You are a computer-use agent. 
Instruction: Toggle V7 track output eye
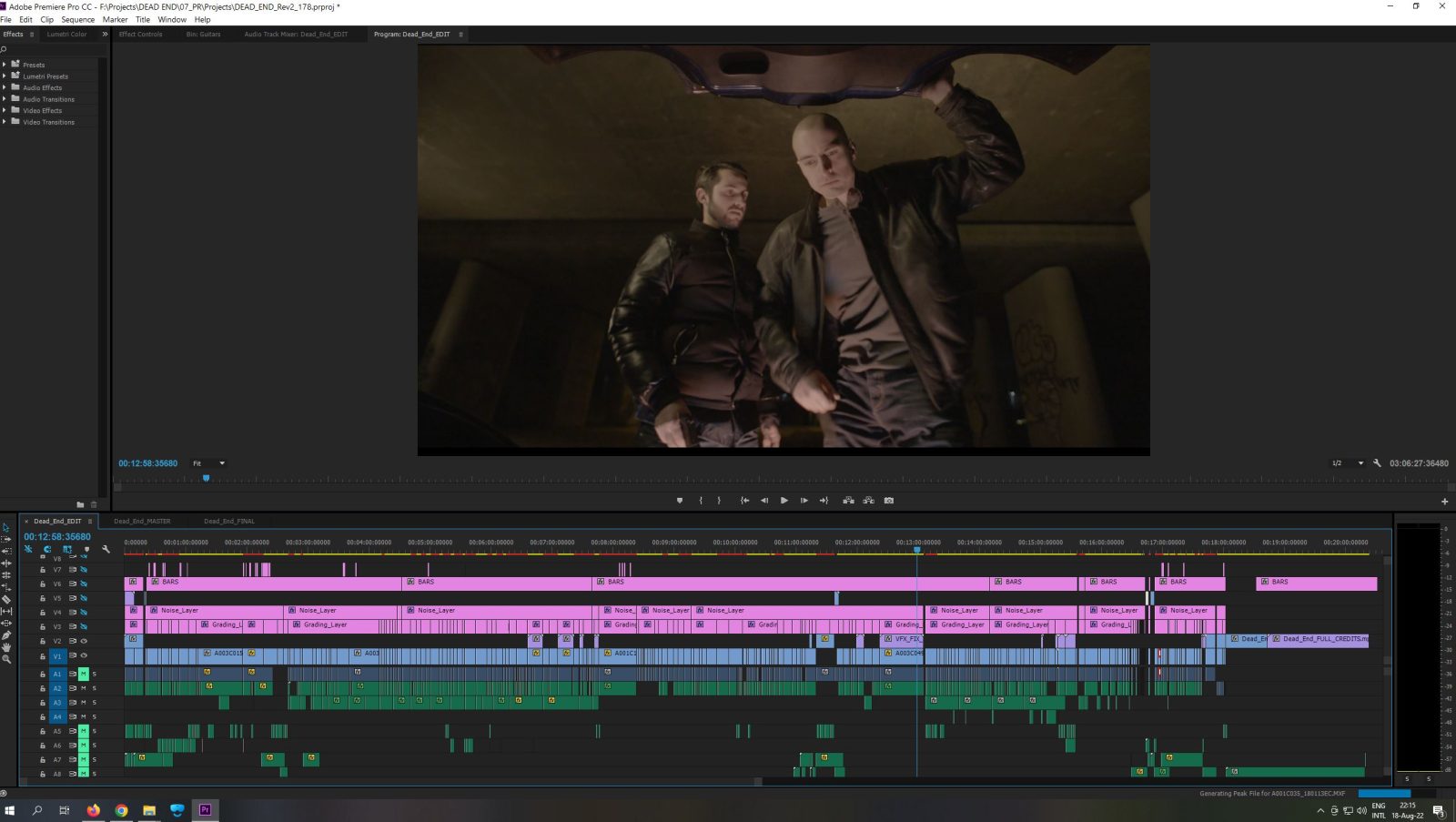(x=84, y=570)
